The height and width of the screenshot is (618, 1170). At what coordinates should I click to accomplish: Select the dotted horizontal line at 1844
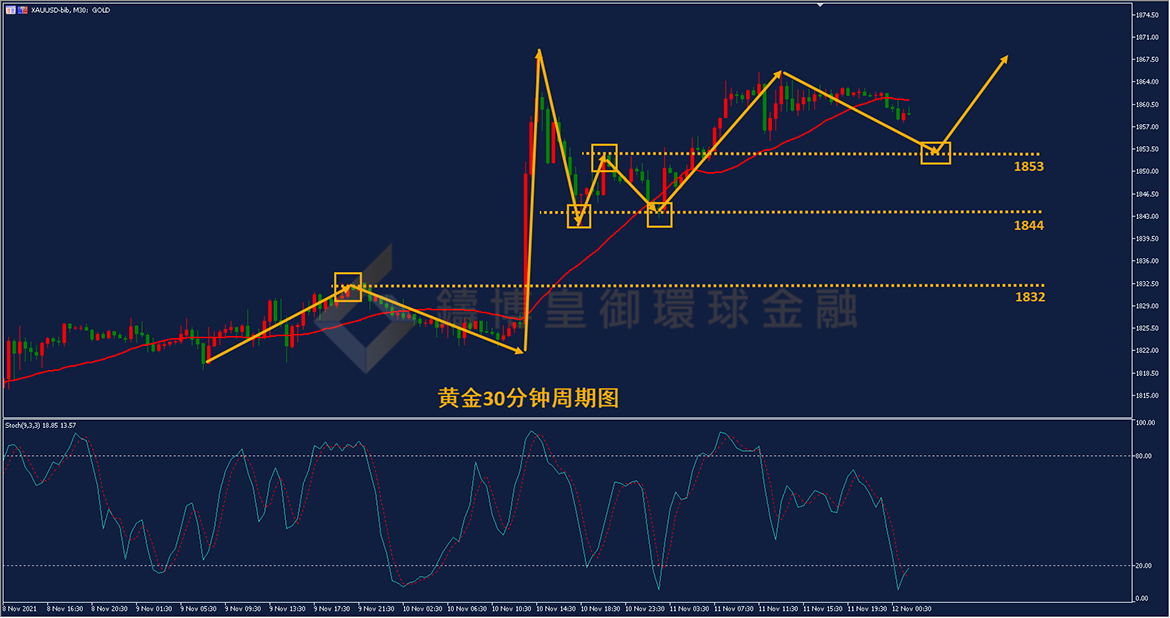click(x=791, y=212)
